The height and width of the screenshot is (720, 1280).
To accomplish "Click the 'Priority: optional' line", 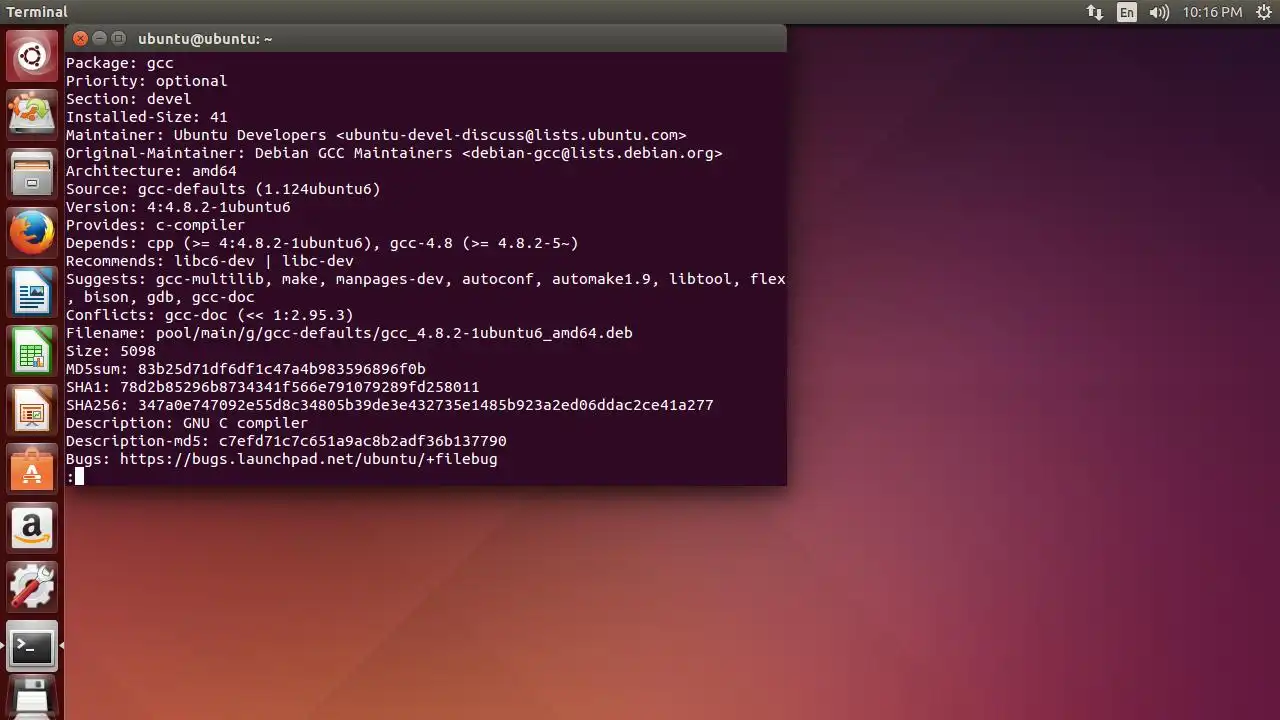I will click(147, 81).
